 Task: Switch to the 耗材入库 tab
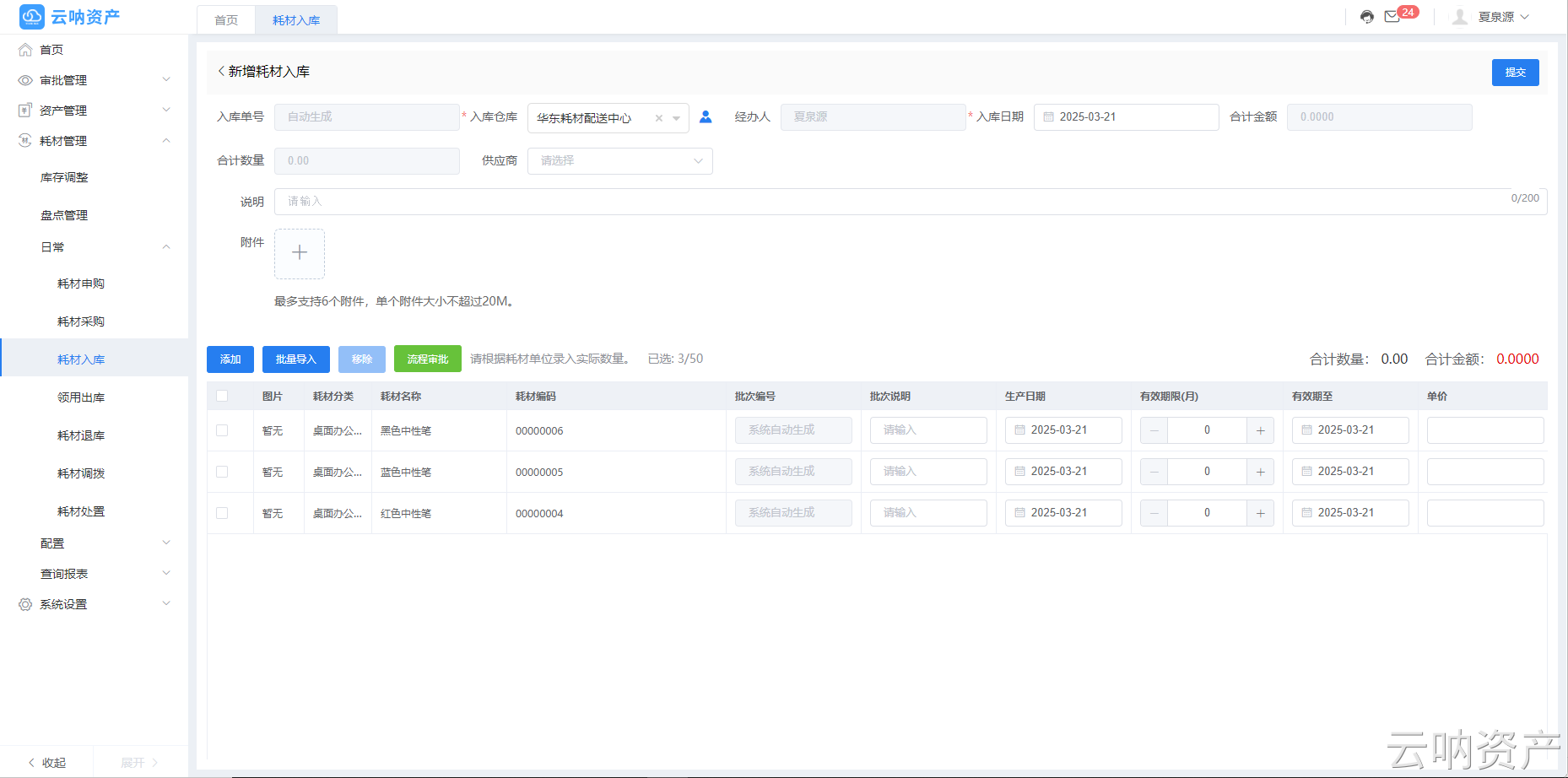pyautogui.click(x=296, y=20)
